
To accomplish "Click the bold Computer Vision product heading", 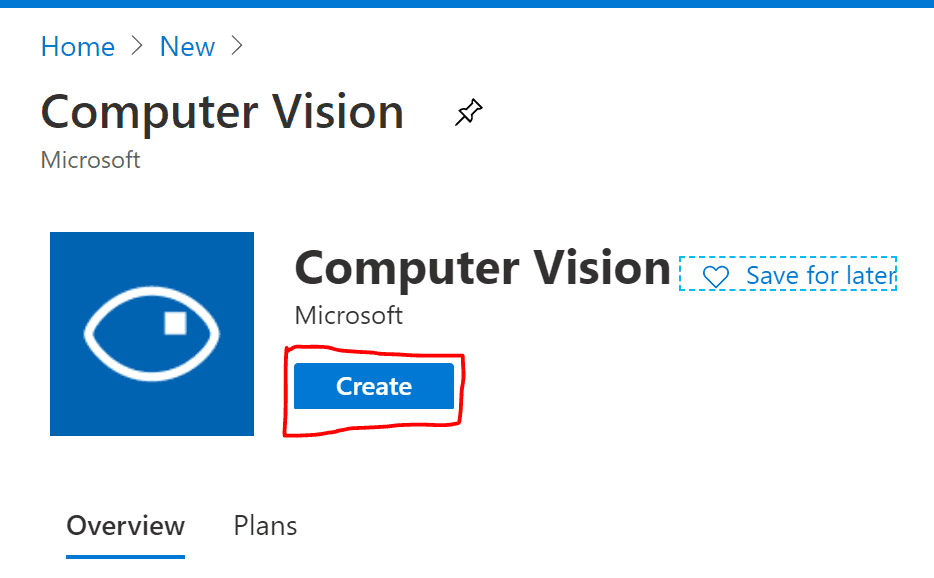I will point(482,268).
